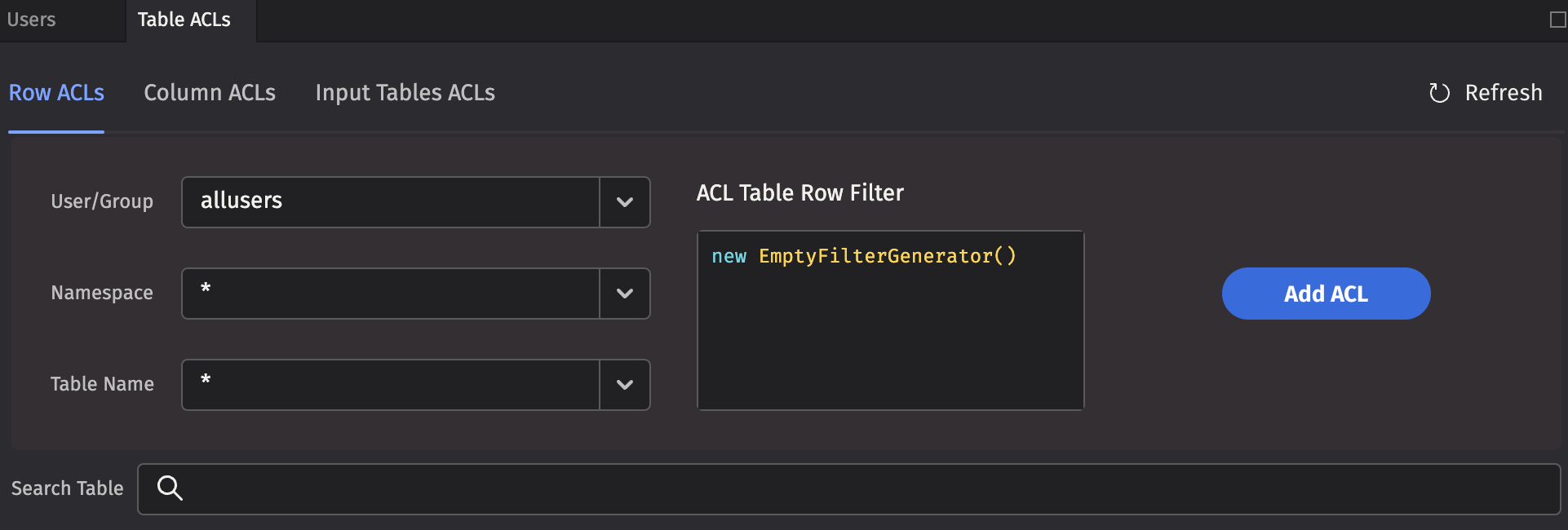Open the Namespace dropdown chevron
Screen dimensions: 1568x530
[x=625, y=294]
